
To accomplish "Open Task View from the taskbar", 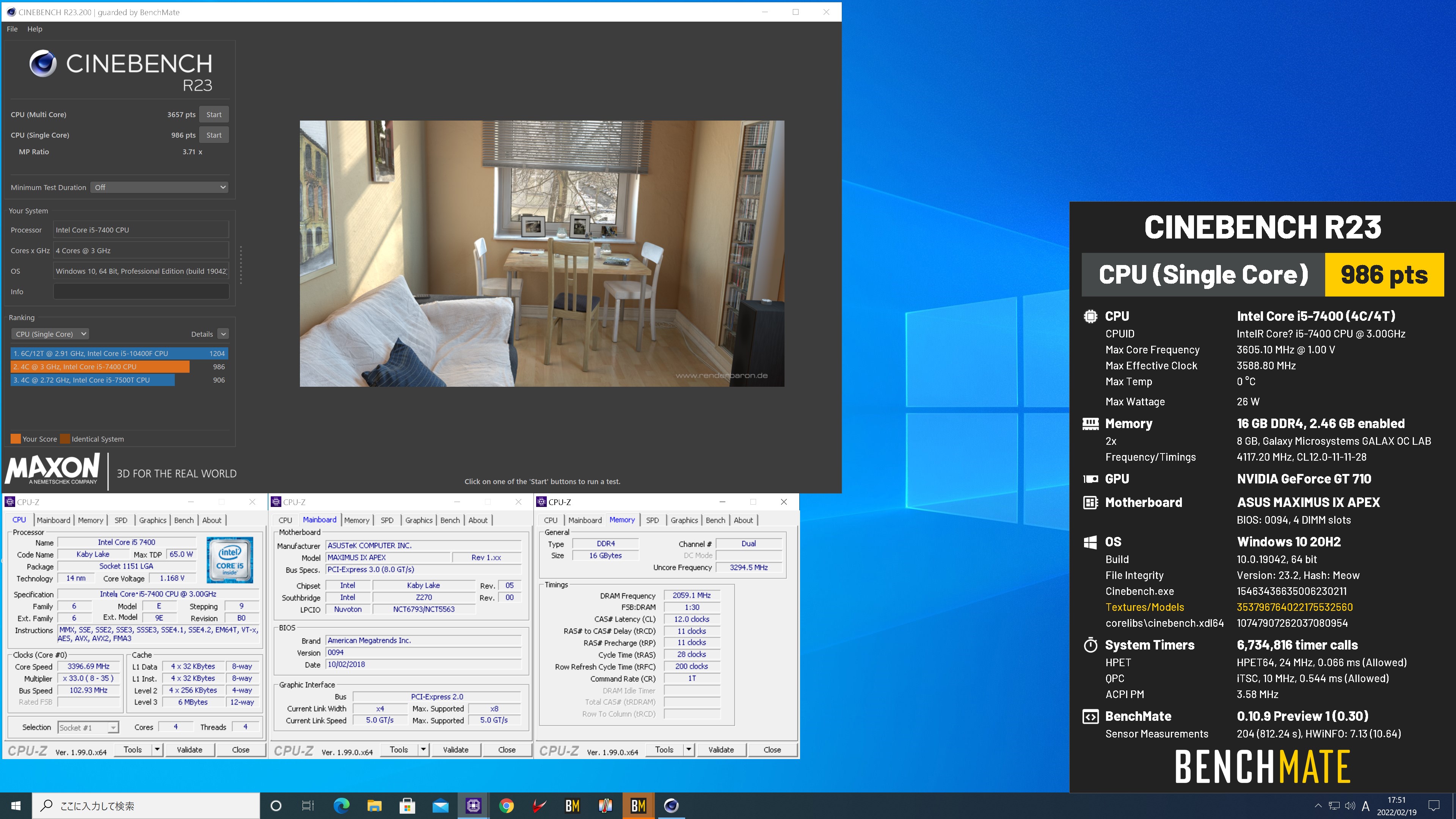I will (x=308, y=805).
